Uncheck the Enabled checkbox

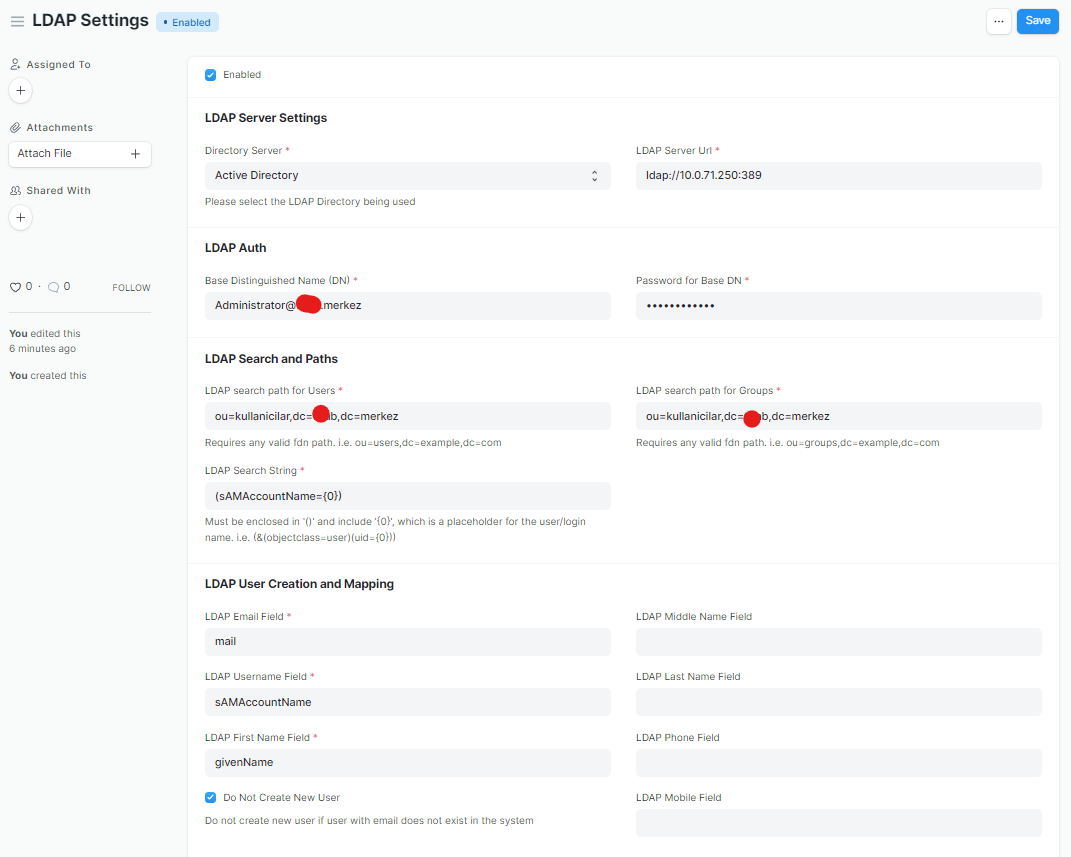coord(210,74)
